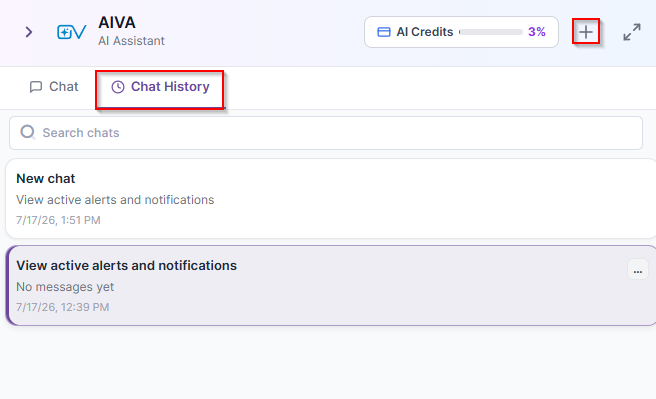
Task: Click the clock icon on Chat History tab
Action: coord(118,87)
